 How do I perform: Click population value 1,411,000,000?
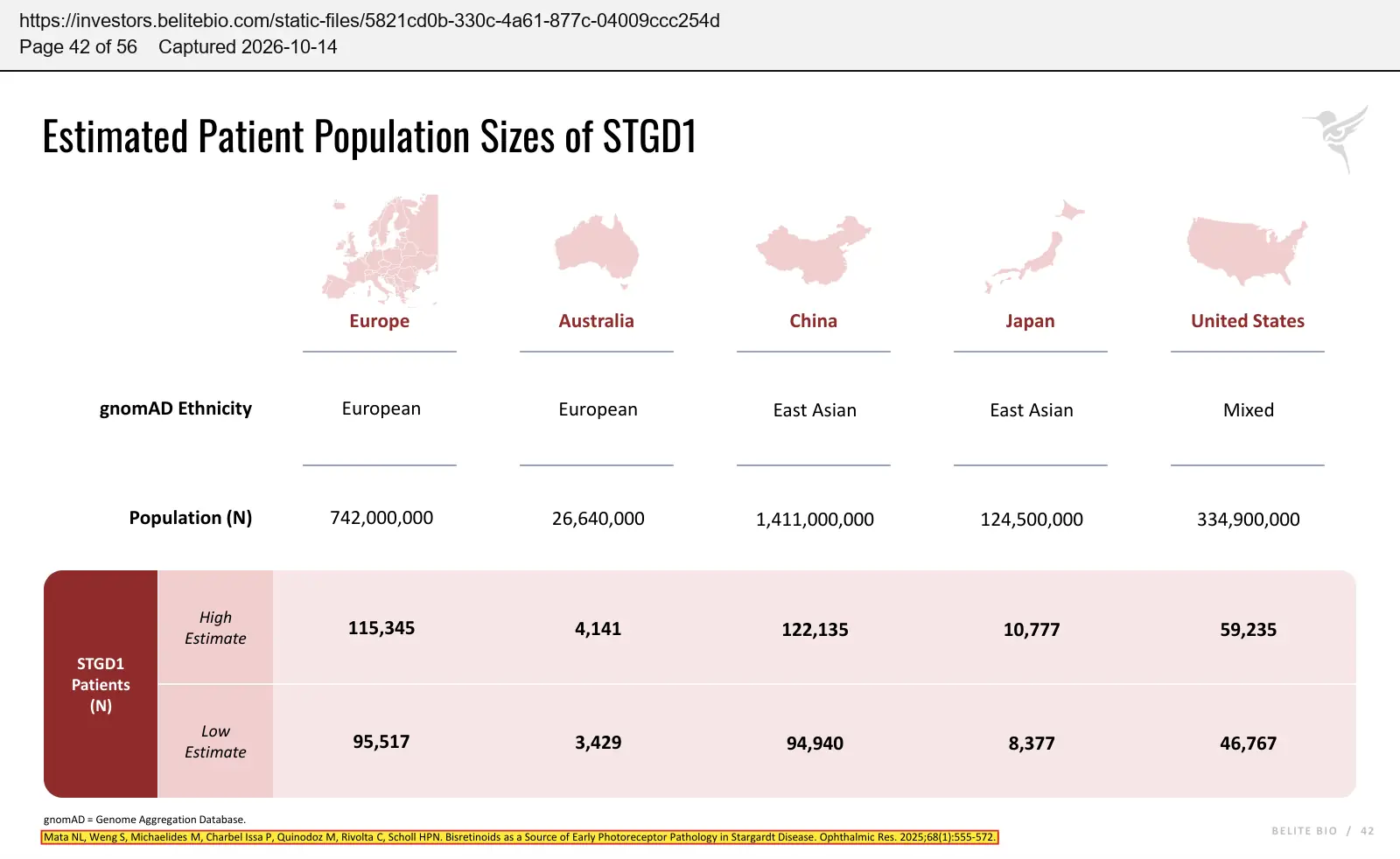coord(815,520)
